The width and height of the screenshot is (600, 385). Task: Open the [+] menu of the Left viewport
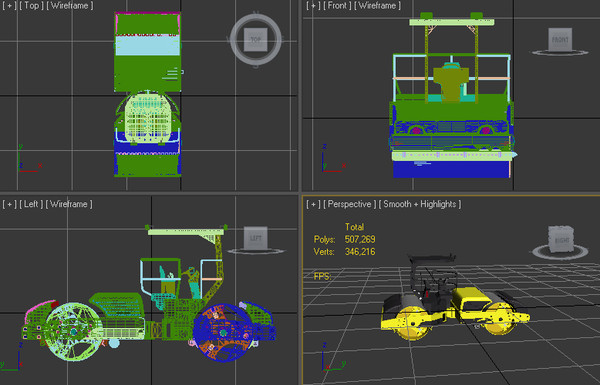pos(10,204)
